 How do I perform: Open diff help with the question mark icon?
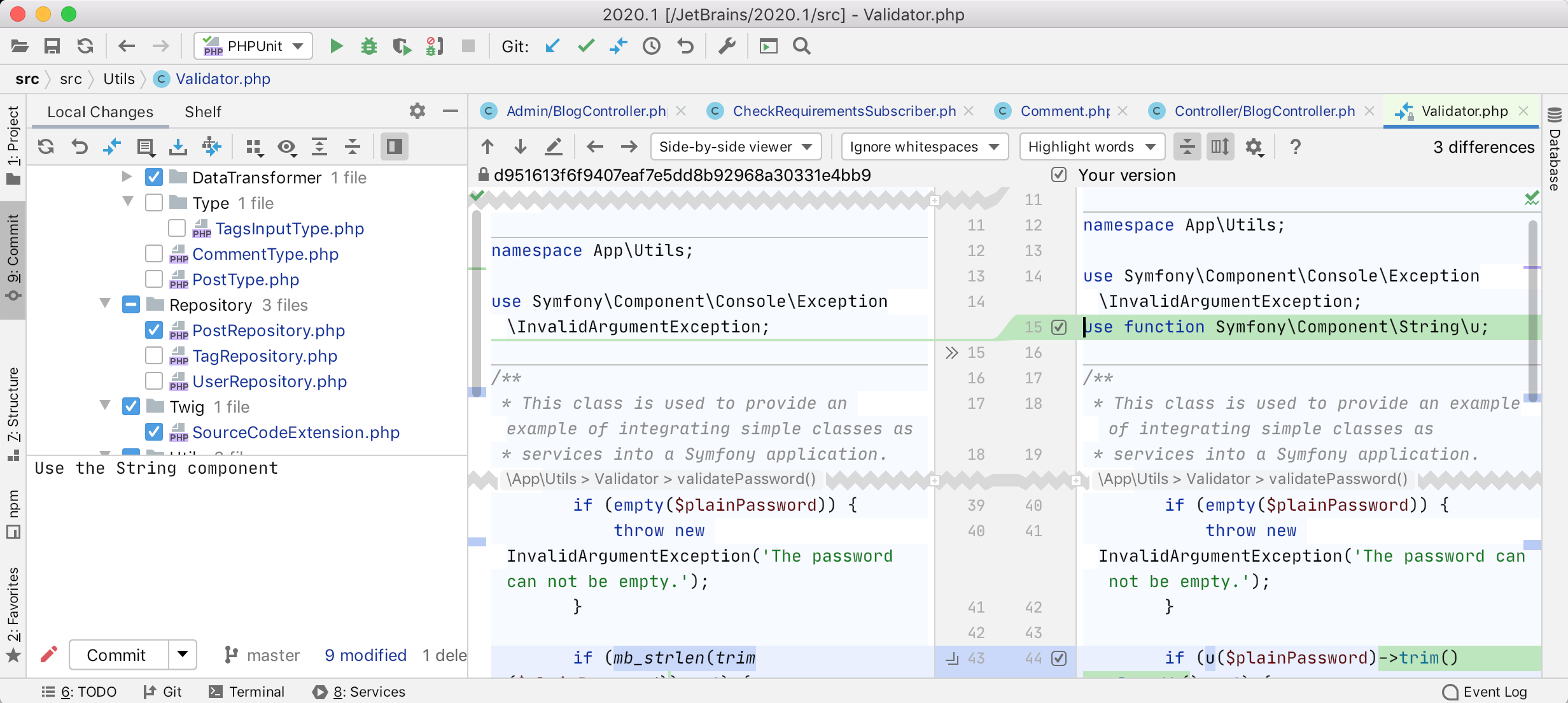(1295, 147)
